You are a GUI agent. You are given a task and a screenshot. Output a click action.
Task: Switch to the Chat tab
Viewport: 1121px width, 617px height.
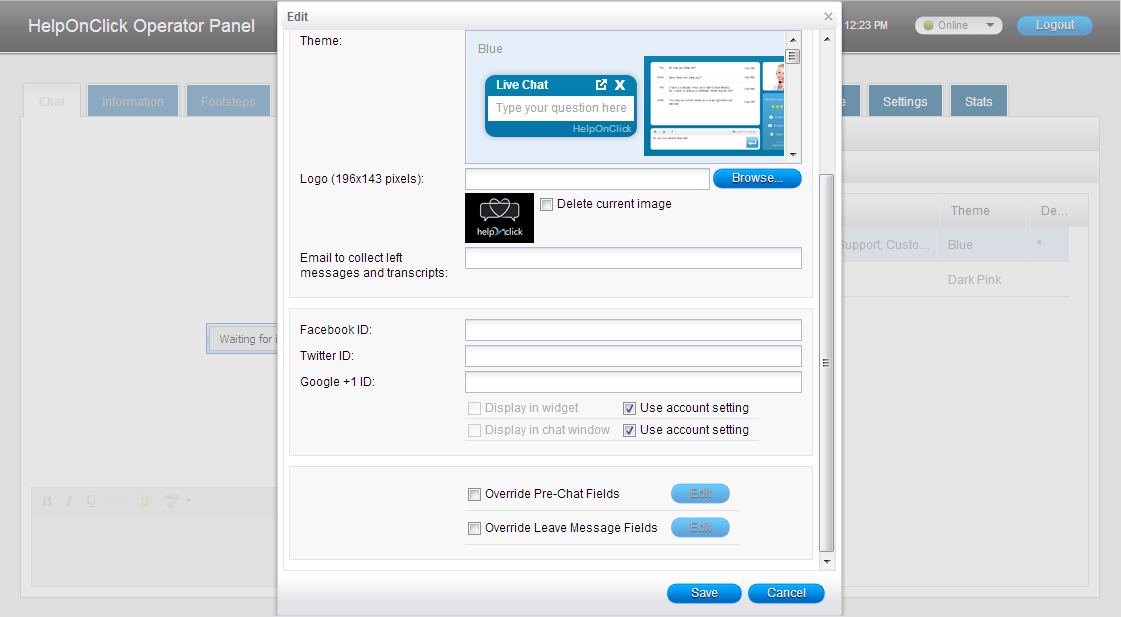tap(51, 102)
